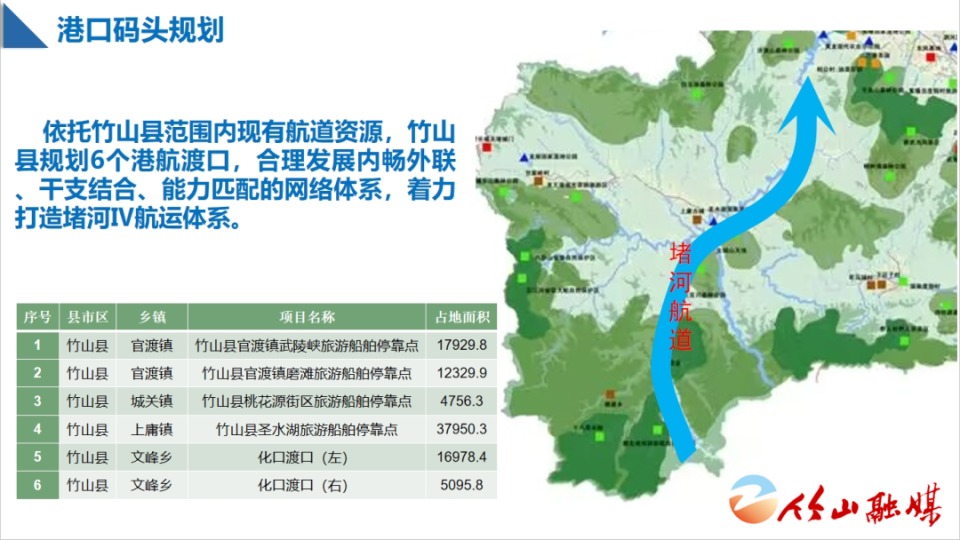Viewport: 960px width, 540px height.
Task: Select 竹山县官渡镇磨滩旅游船舶停靠点 project name
Action: click(307, 373)
